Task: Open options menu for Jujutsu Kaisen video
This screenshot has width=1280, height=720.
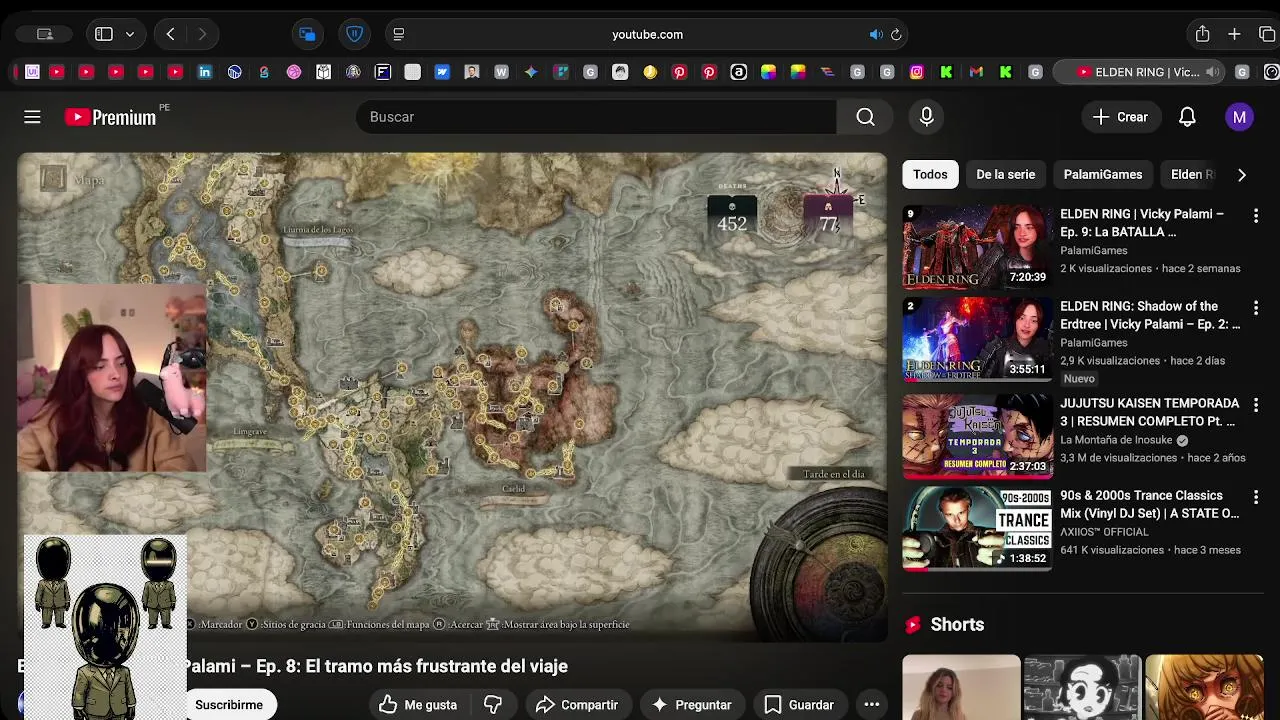Action: click(x=1256, y=404)
